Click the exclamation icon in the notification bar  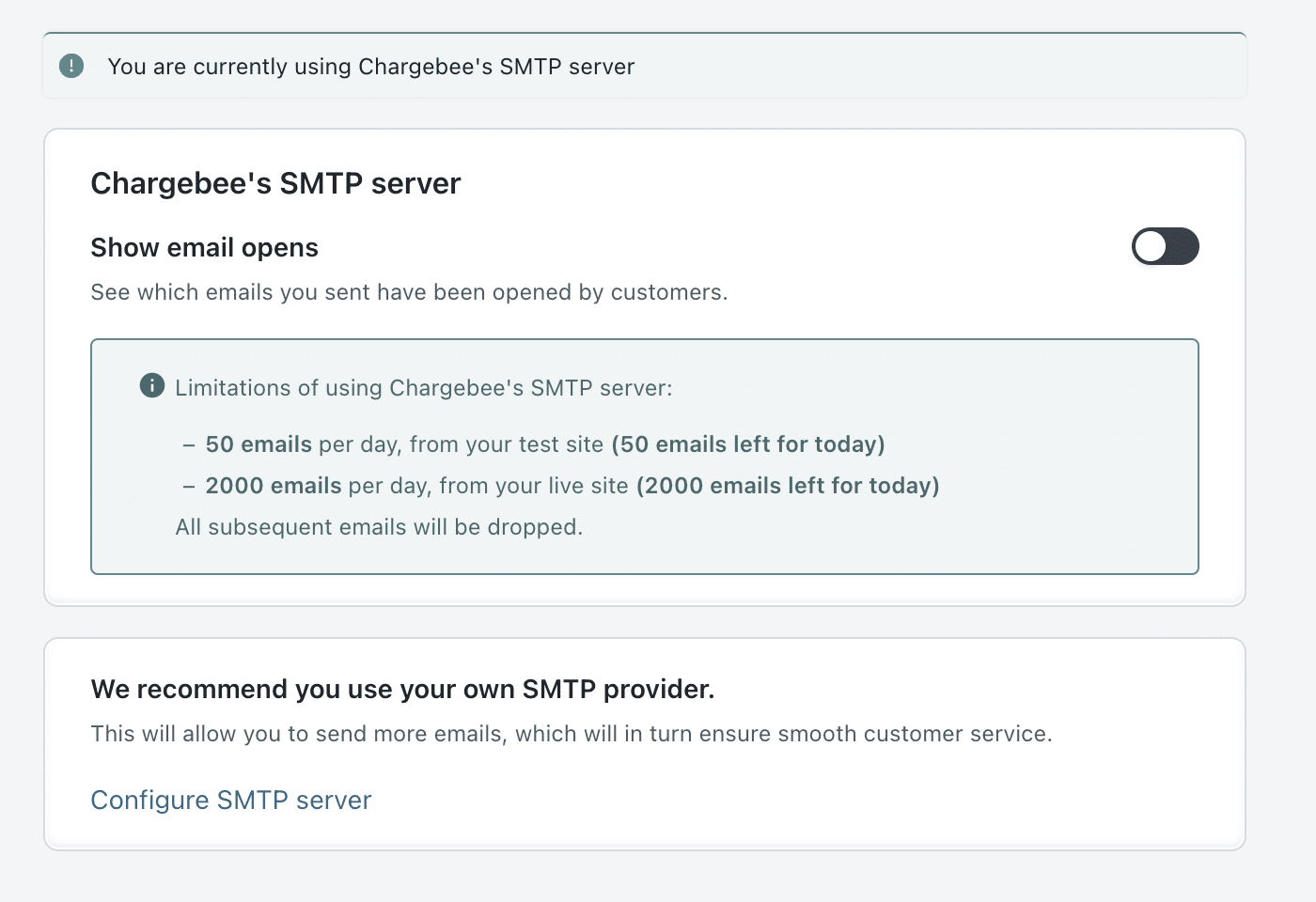[70, 66]
